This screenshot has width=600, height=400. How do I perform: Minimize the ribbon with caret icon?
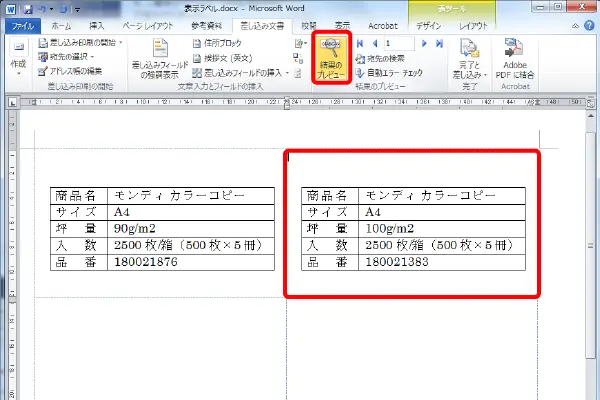(576, 26)
